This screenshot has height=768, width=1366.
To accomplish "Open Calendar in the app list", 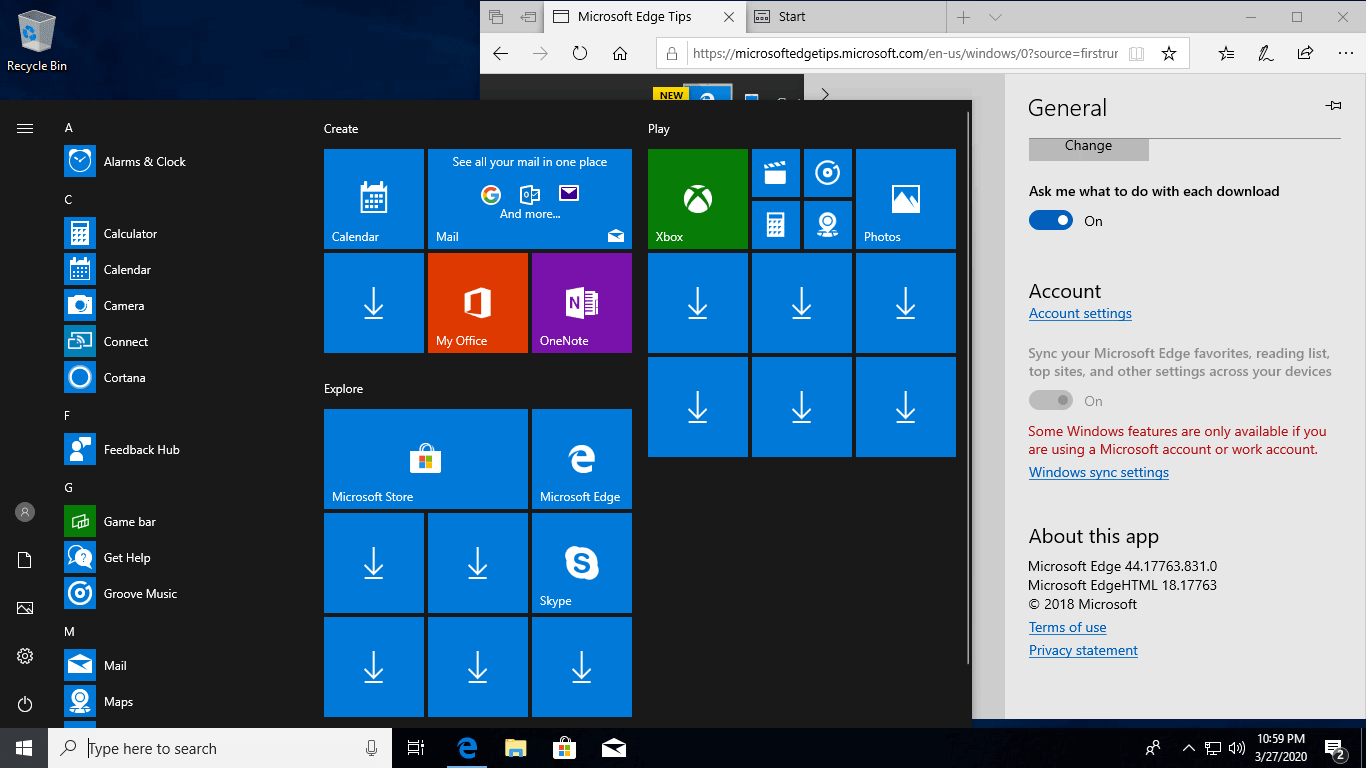I will coord(180,270).
